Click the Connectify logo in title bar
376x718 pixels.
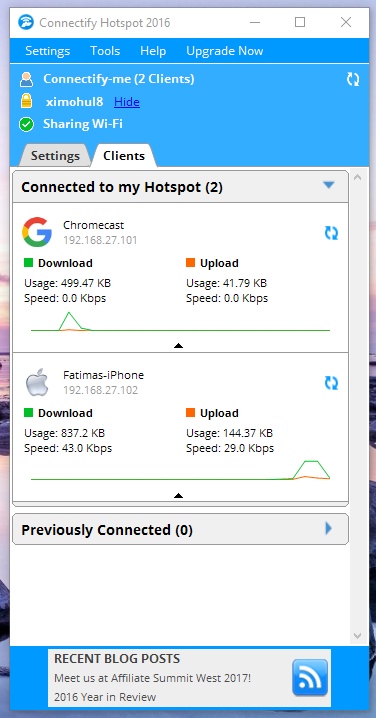coord(26,22)
